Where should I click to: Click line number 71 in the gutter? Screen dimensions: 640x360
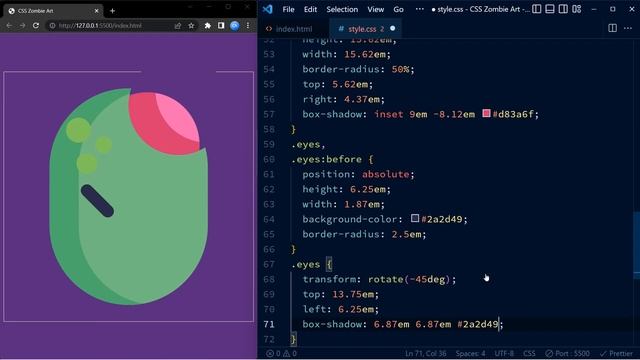point(269,324)
